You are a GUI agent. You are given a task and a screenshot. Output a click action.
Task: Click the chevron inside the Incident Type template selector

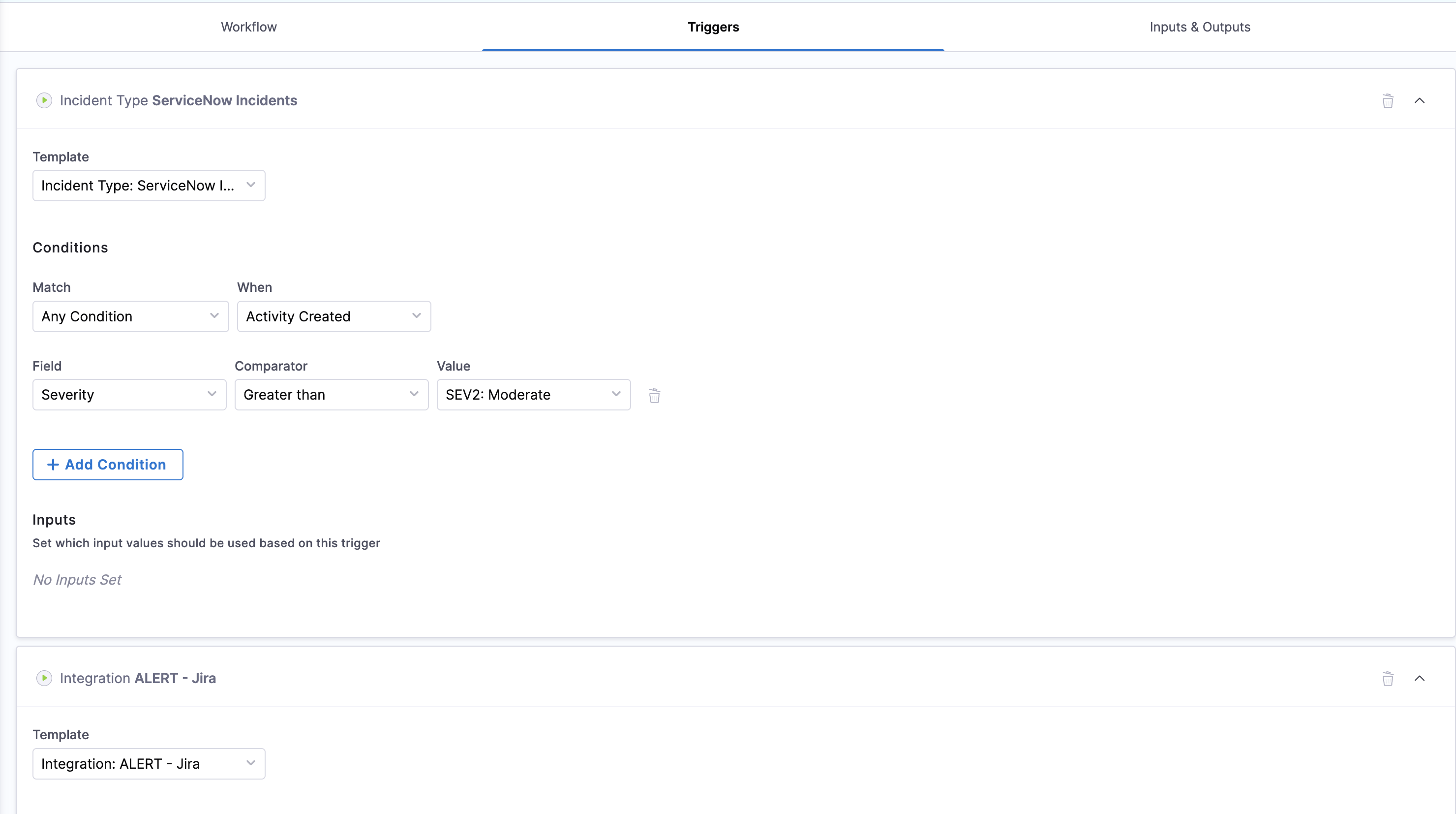[x=251, y=185]
